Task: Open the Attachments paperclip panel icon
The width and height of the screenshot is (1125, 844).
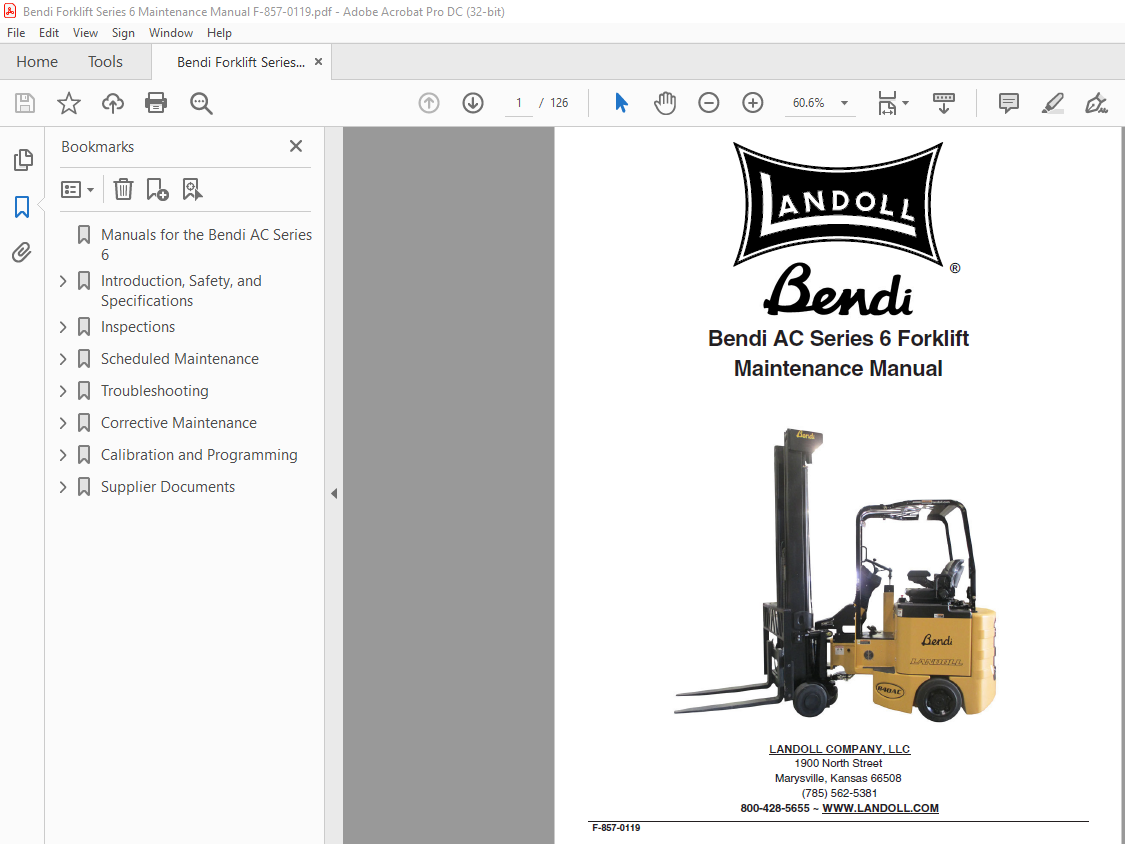Action: point(22,253)
